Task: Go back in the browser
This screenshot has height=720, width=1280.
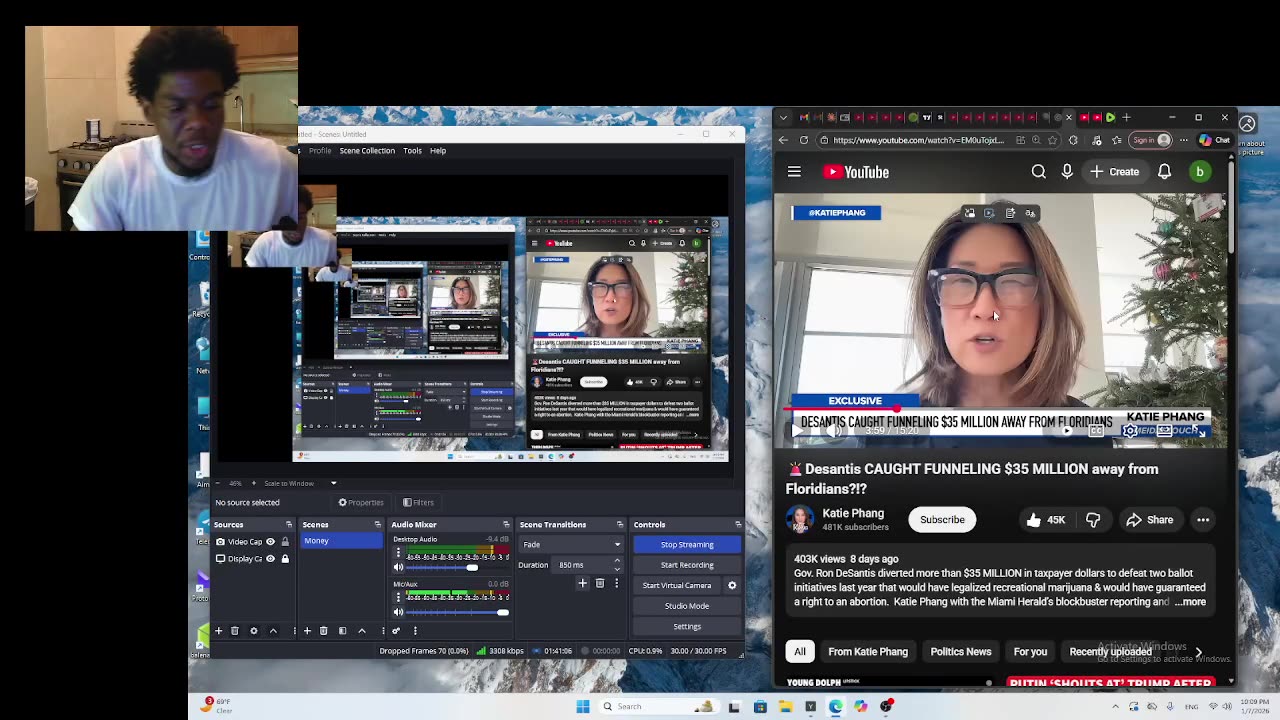Action: 783,140
